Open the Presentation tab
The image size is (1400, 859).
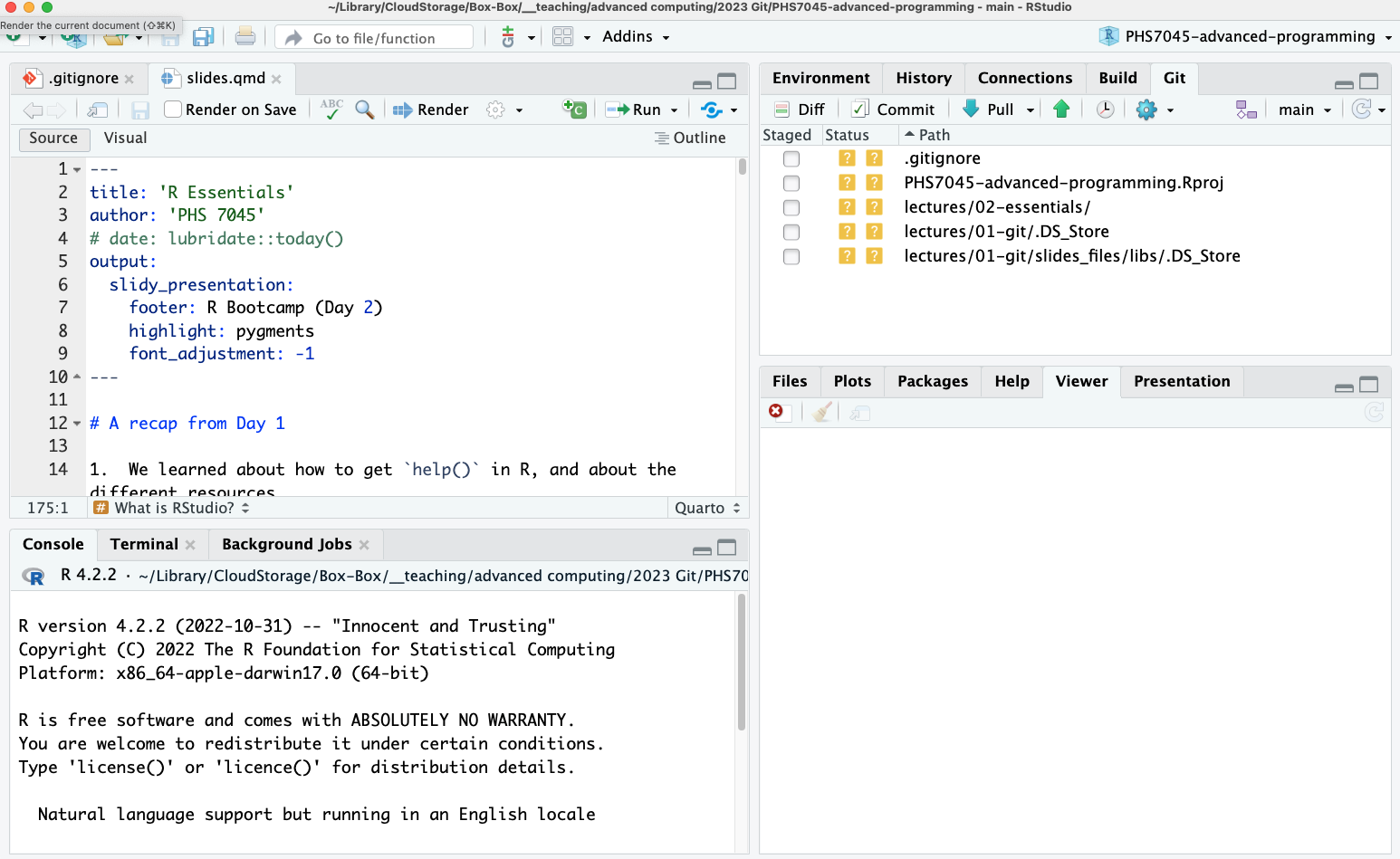click(x=1182, y=381)
